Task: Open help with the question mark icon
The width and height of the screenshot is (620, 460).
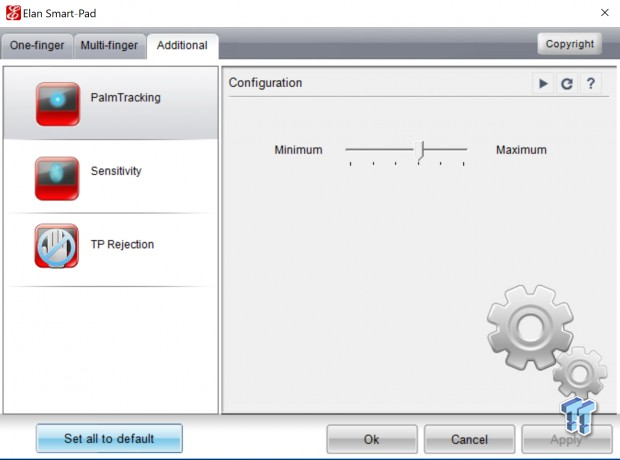Action: (591, 83)
